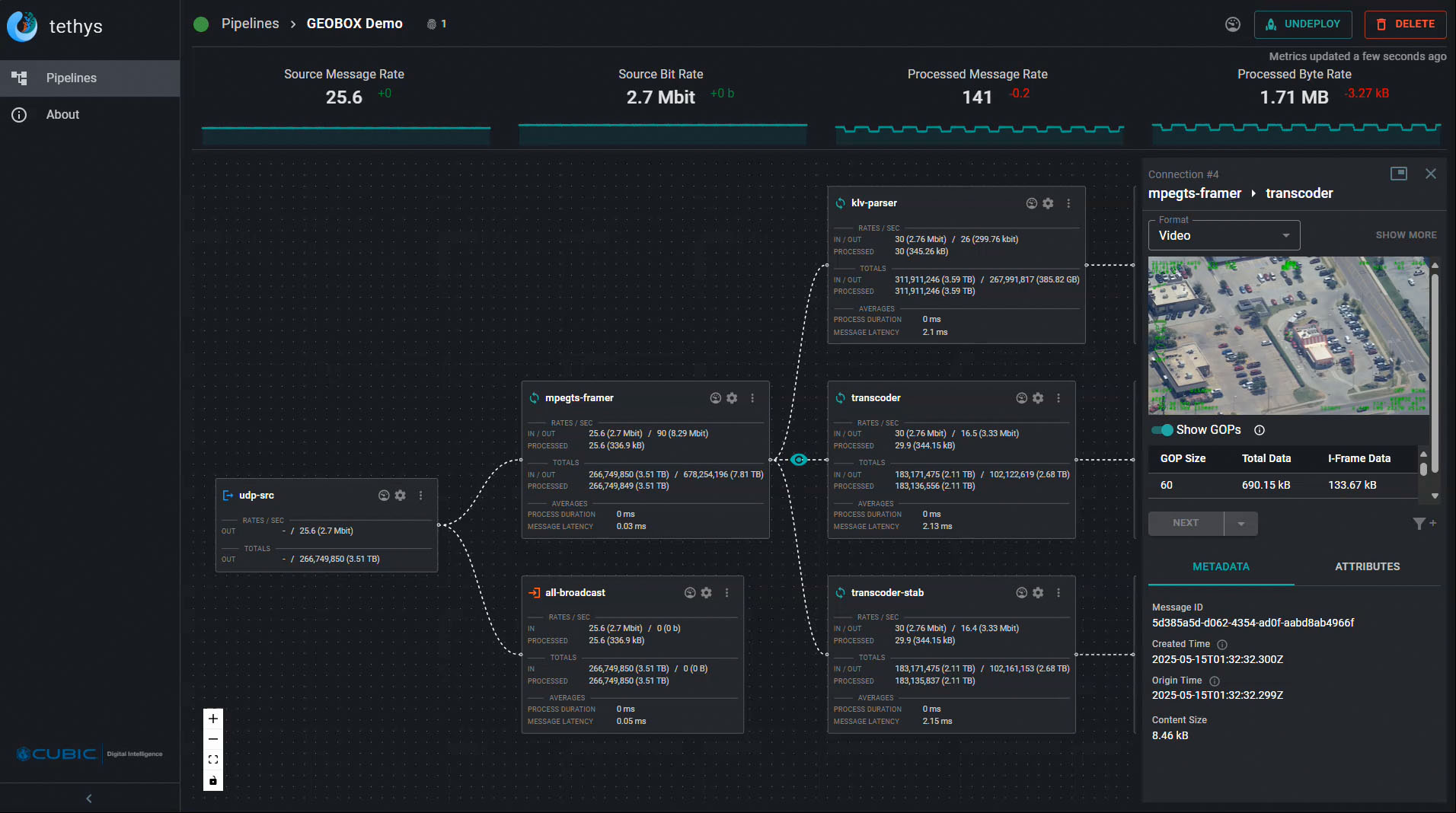This screenshot has height=813, width=1456.
Task: Click the add filter funnel icon
Action: 1424,523
